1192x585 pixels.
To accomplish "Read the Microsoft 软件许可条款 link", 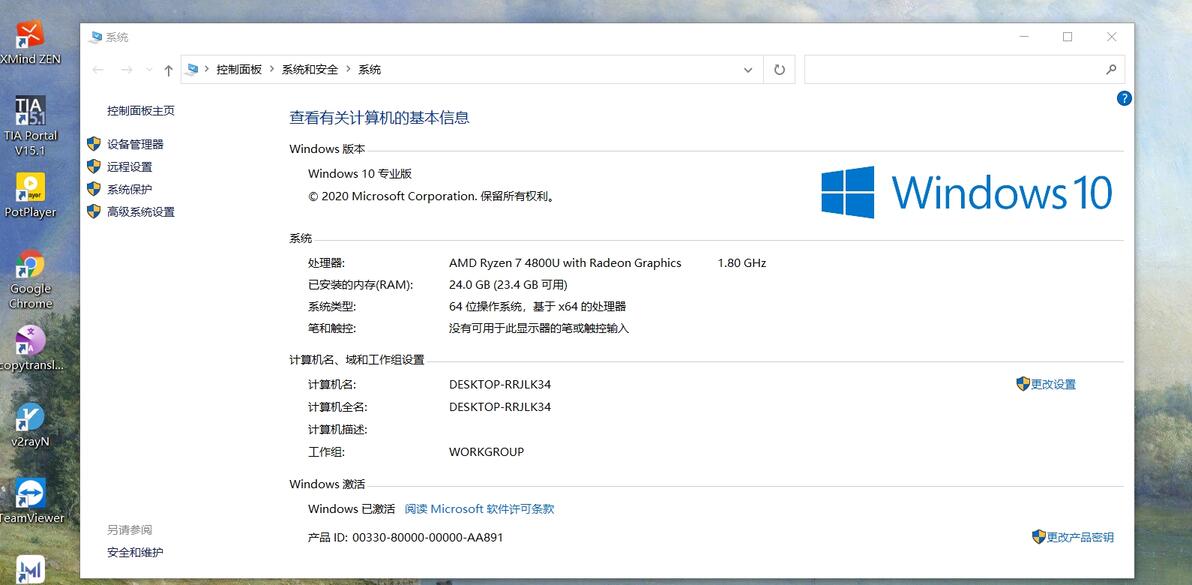I will point(479,509).
